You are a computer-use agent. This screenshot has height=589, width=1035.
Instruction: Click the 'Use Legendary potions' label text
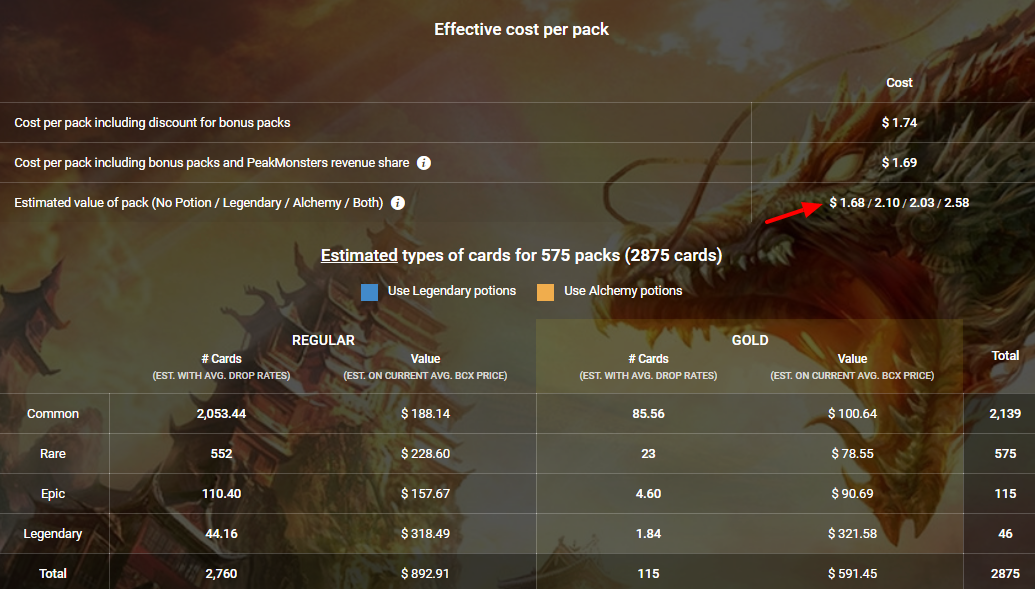point(452,291)
